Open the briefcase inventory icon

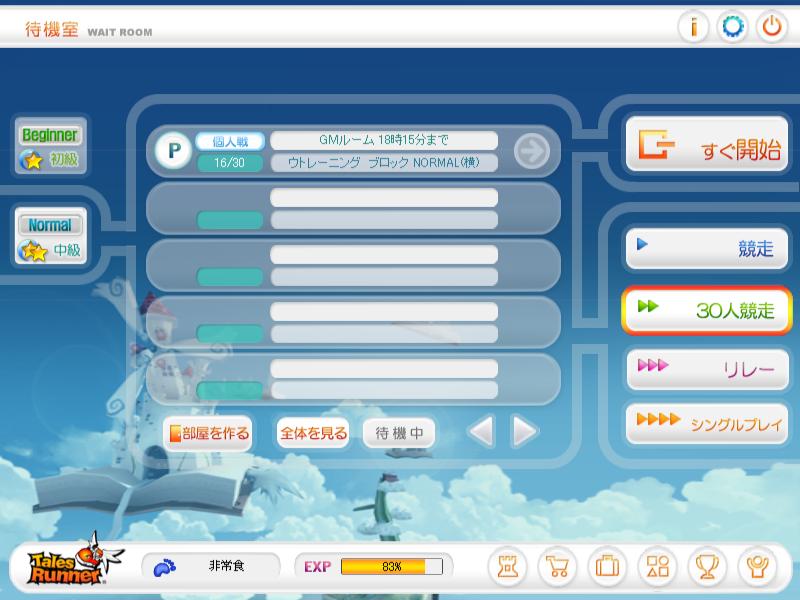(x=607, y=566)
